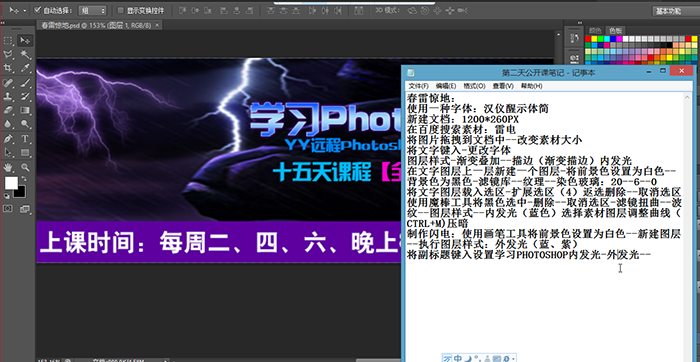Click the IME 中 language indicator
Viewport: 700px width, 362px height.
(x=458, y=358)
